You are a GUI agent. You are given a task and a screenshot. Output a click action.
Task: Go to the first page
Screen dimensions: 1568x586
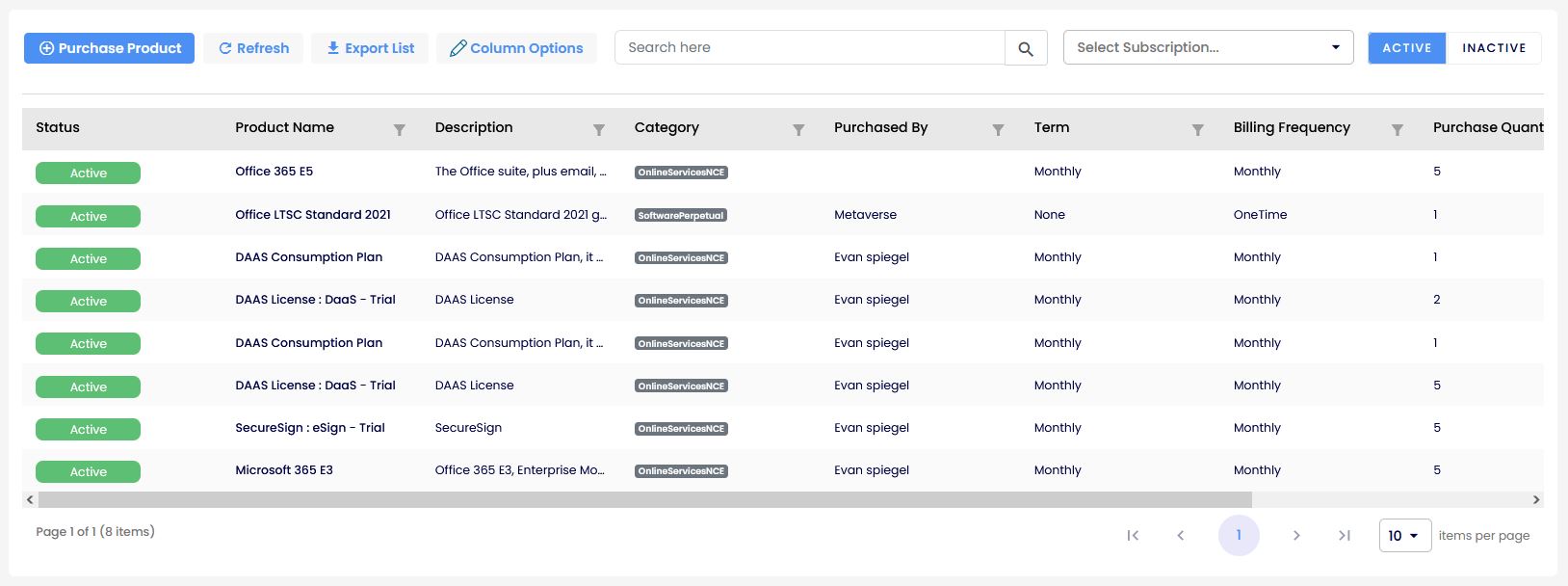[x=1133, y=536]
